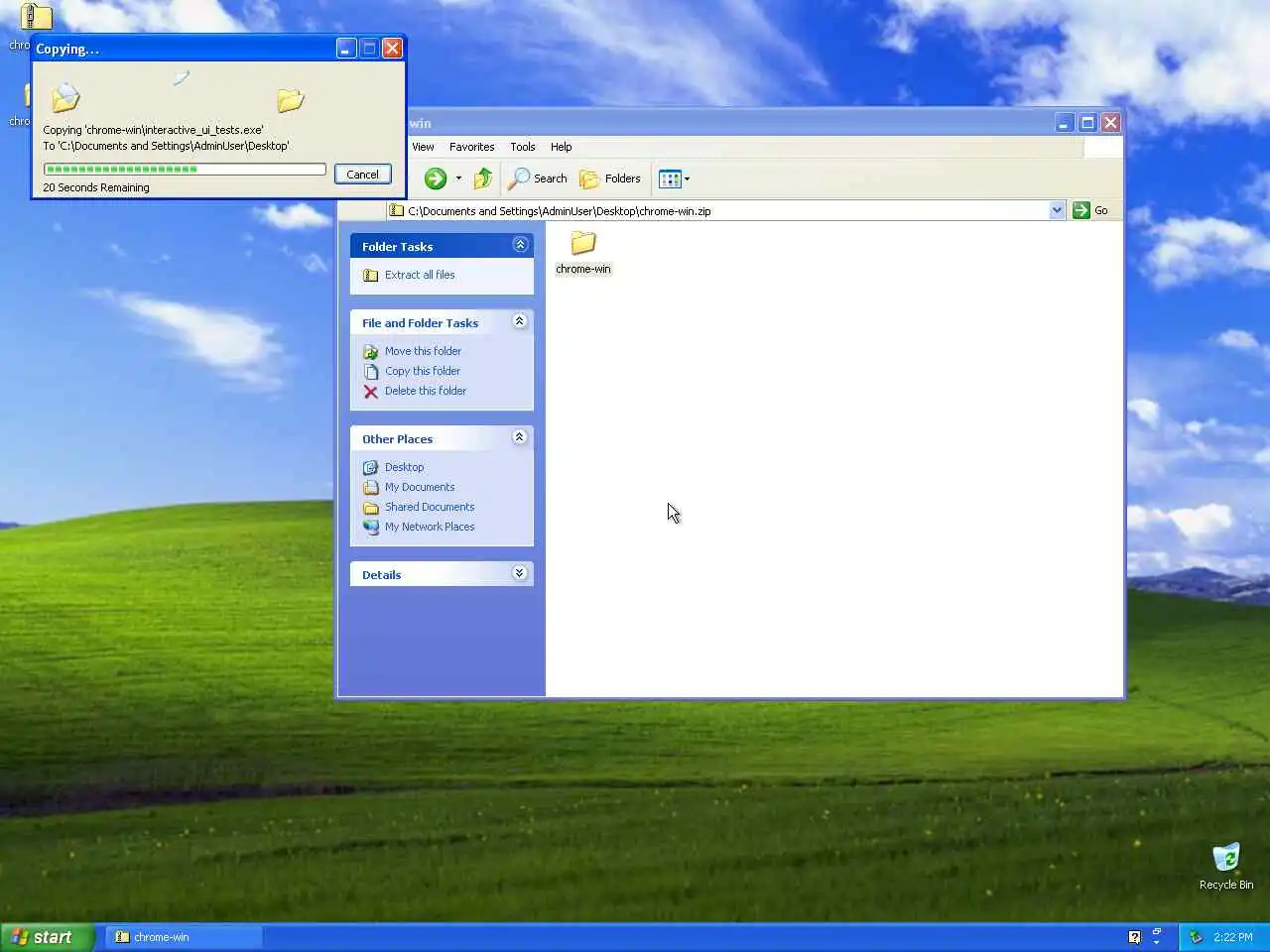Image resolution: width=1270 pixels, height=952 pixels.
Task: Click the help icon in system tray
Action: tap(1135, 937)
